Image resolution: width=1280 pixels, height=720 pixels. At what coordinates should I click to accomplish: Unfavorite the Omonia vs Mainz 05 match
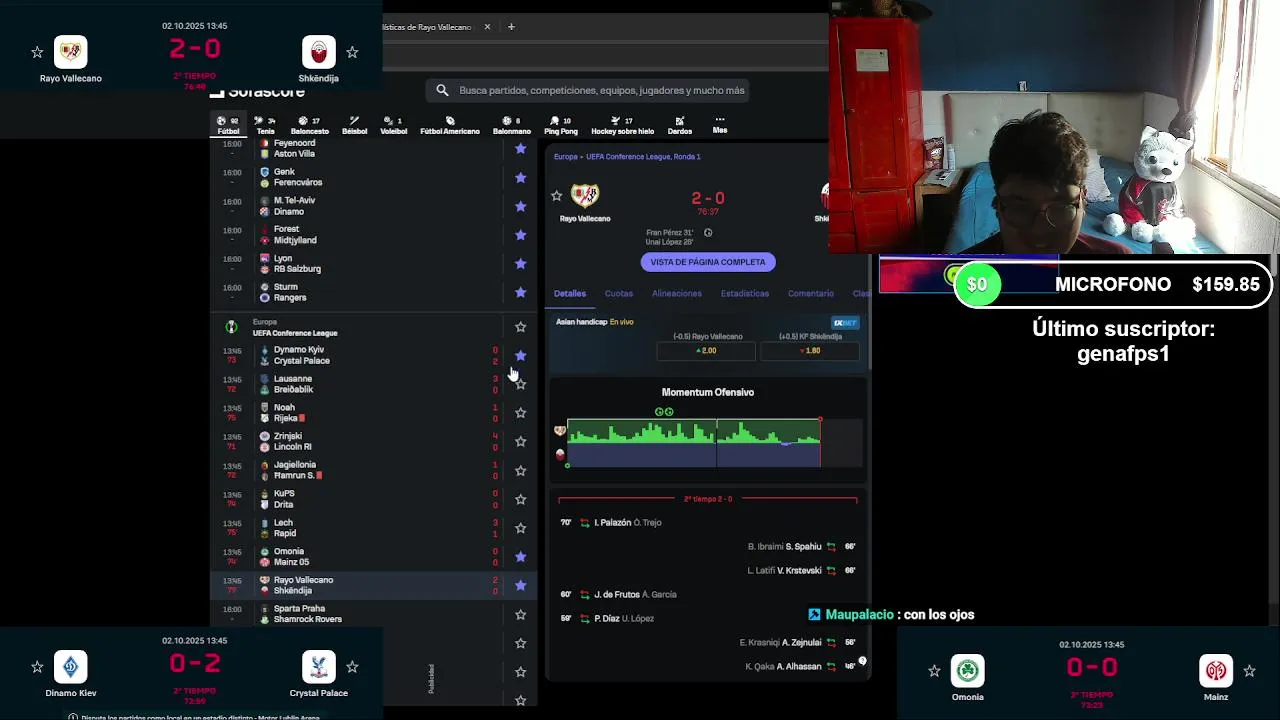pos(520,556)
